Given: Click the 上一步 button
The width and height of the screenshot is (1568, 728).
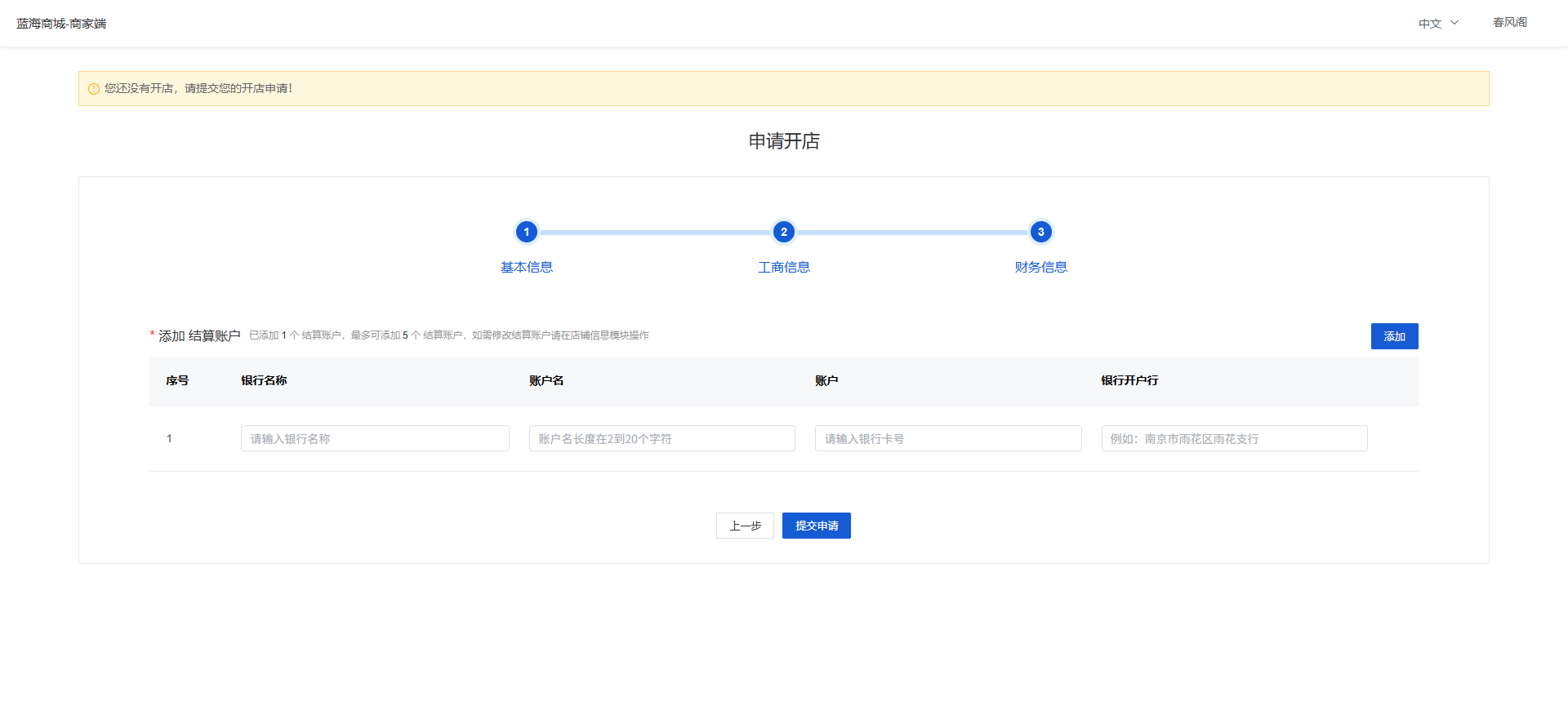Looking at the screenshot, I should [745, 526].
